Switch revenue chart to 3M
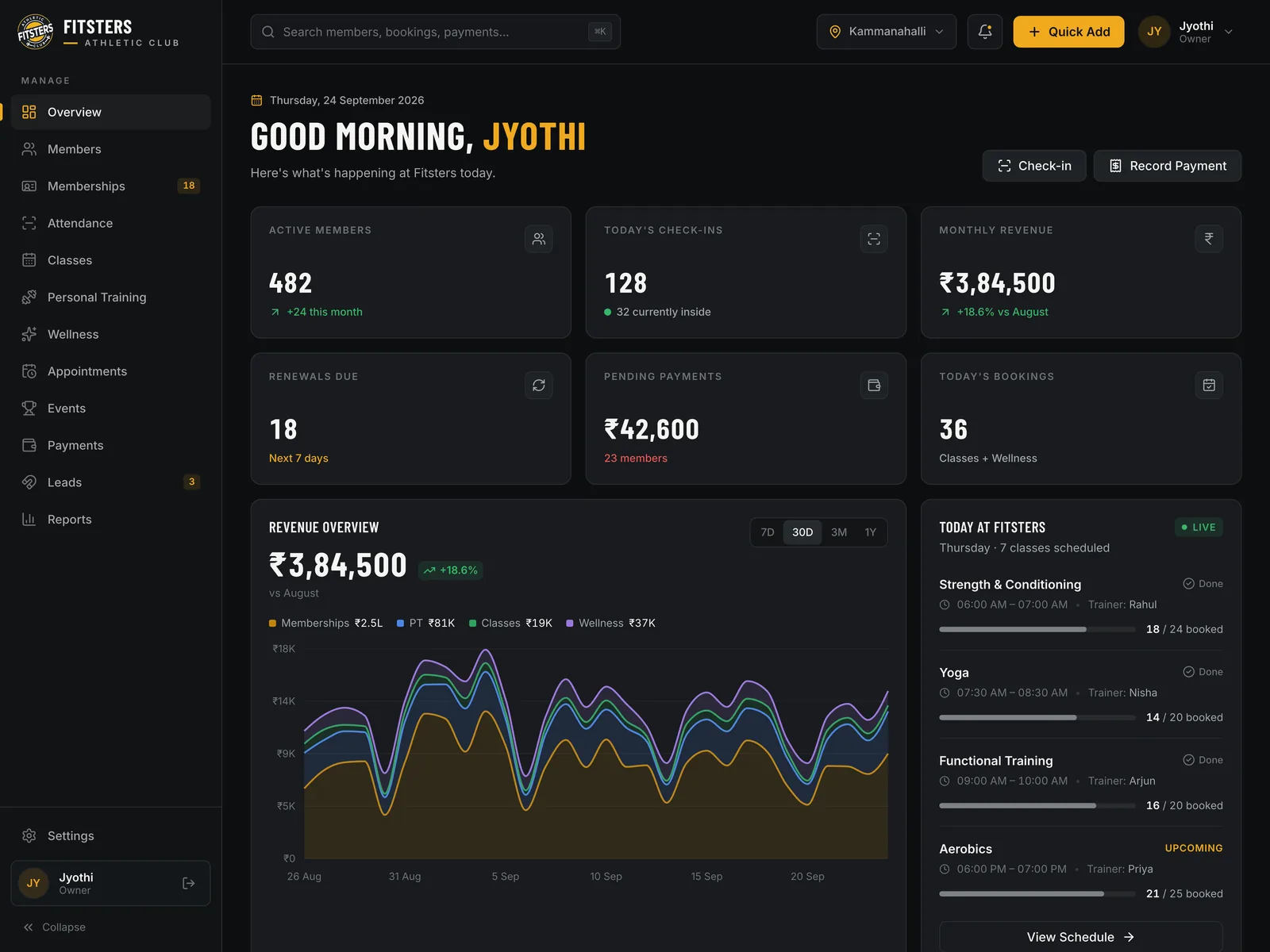This screenshot has height=952, width=1270. (838, 532)
